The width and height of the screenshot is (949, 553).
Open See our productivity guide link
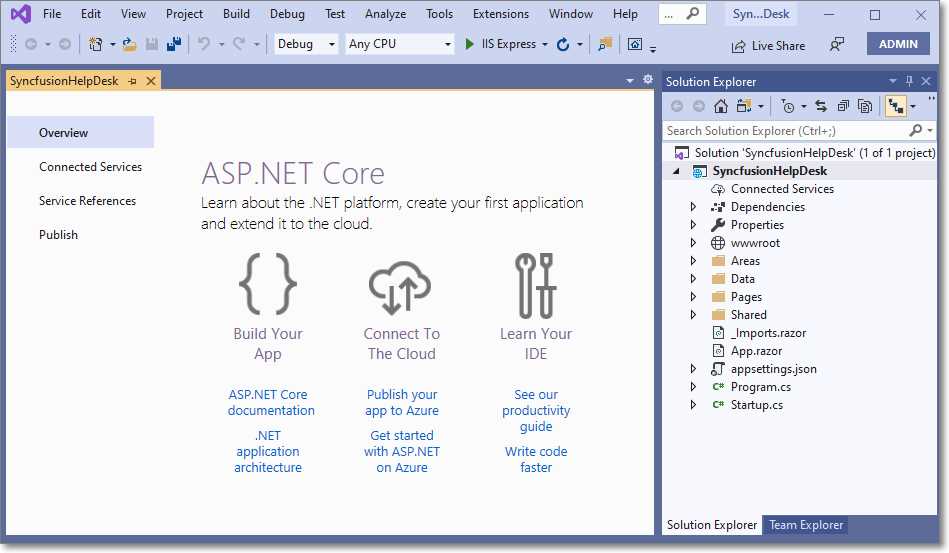point(536,410)
